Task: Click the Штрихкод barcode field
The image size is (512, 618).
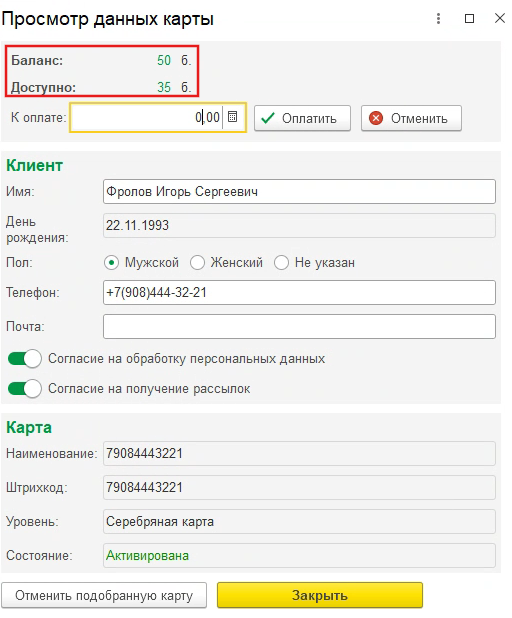Action: tap(299, 488)
